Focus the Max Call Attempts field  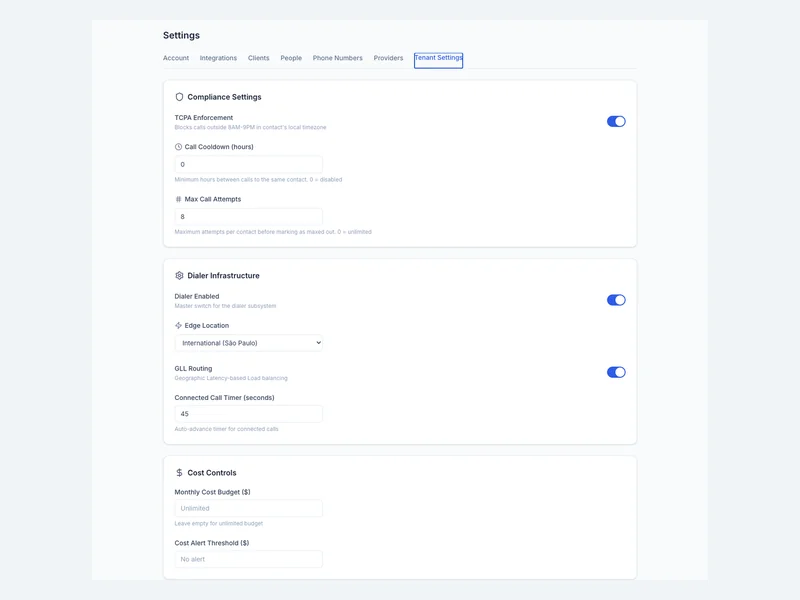[x=248, y=216]
